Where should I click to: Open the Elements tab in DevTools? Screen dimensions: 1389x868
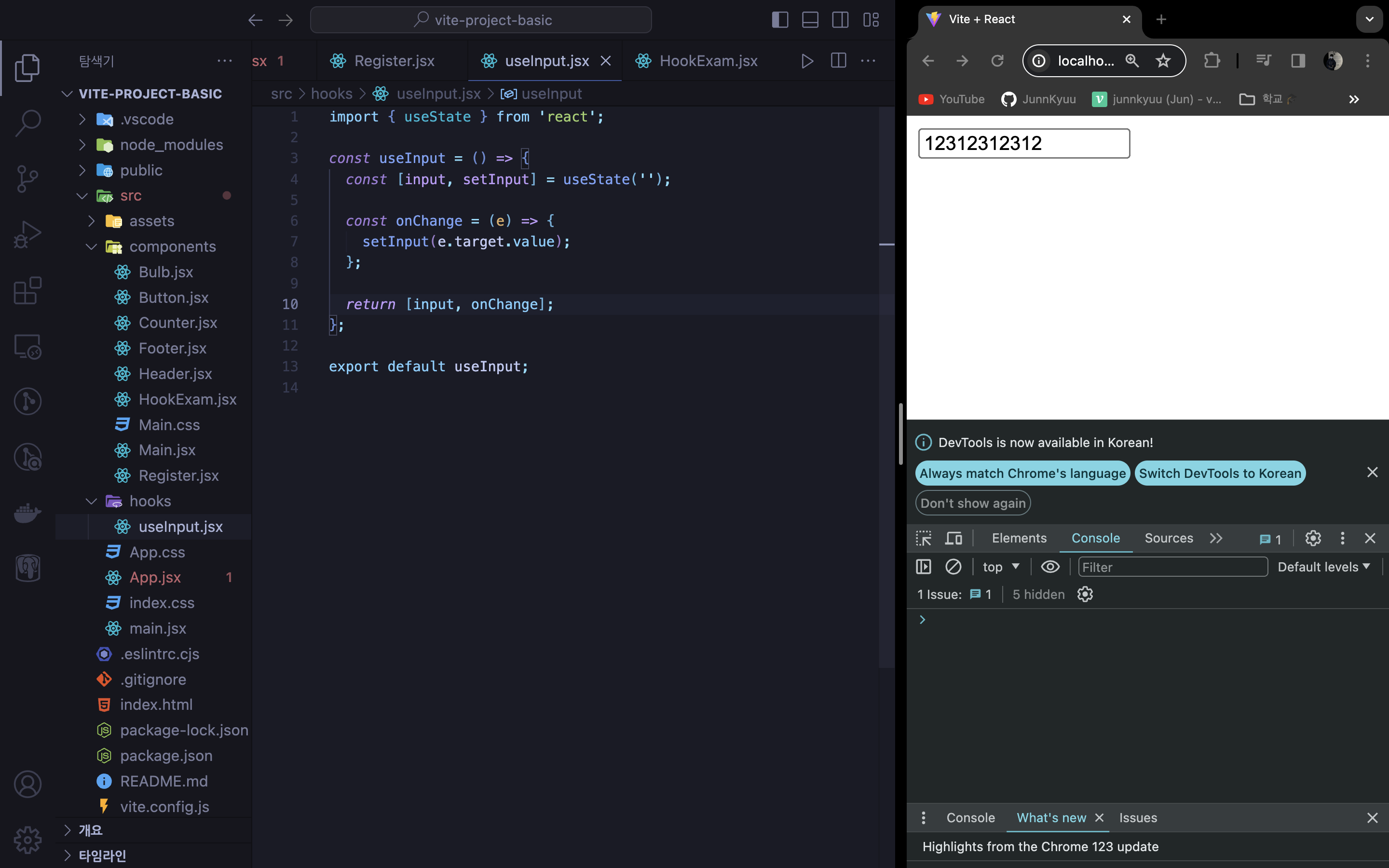1019,538
